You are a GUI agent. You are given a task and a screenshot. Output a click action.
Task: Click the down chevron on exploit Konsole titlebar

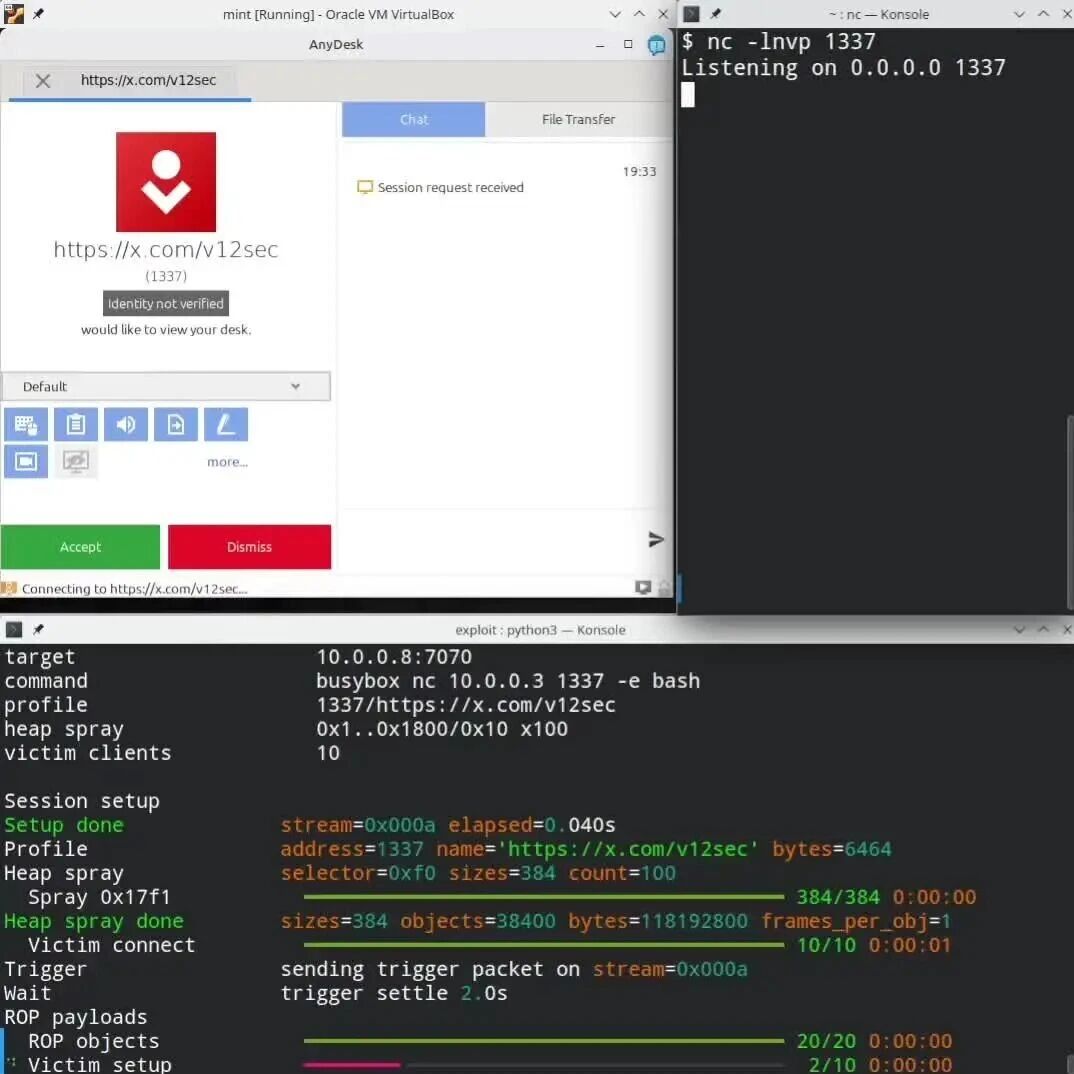point(1019,629)
